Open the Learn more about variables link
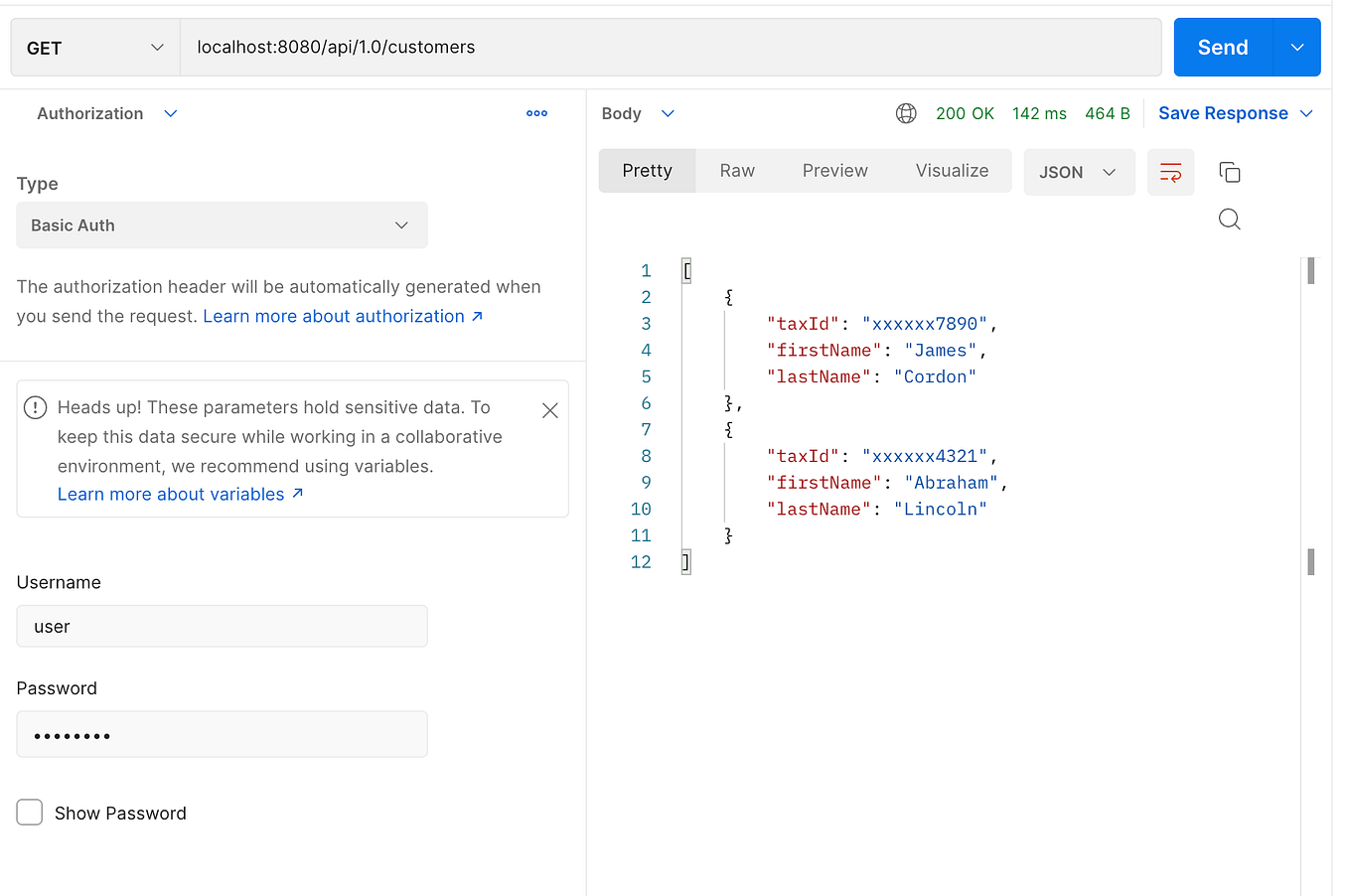The width and height of the screenshot is (1349, 896). (x=170, y=494)
